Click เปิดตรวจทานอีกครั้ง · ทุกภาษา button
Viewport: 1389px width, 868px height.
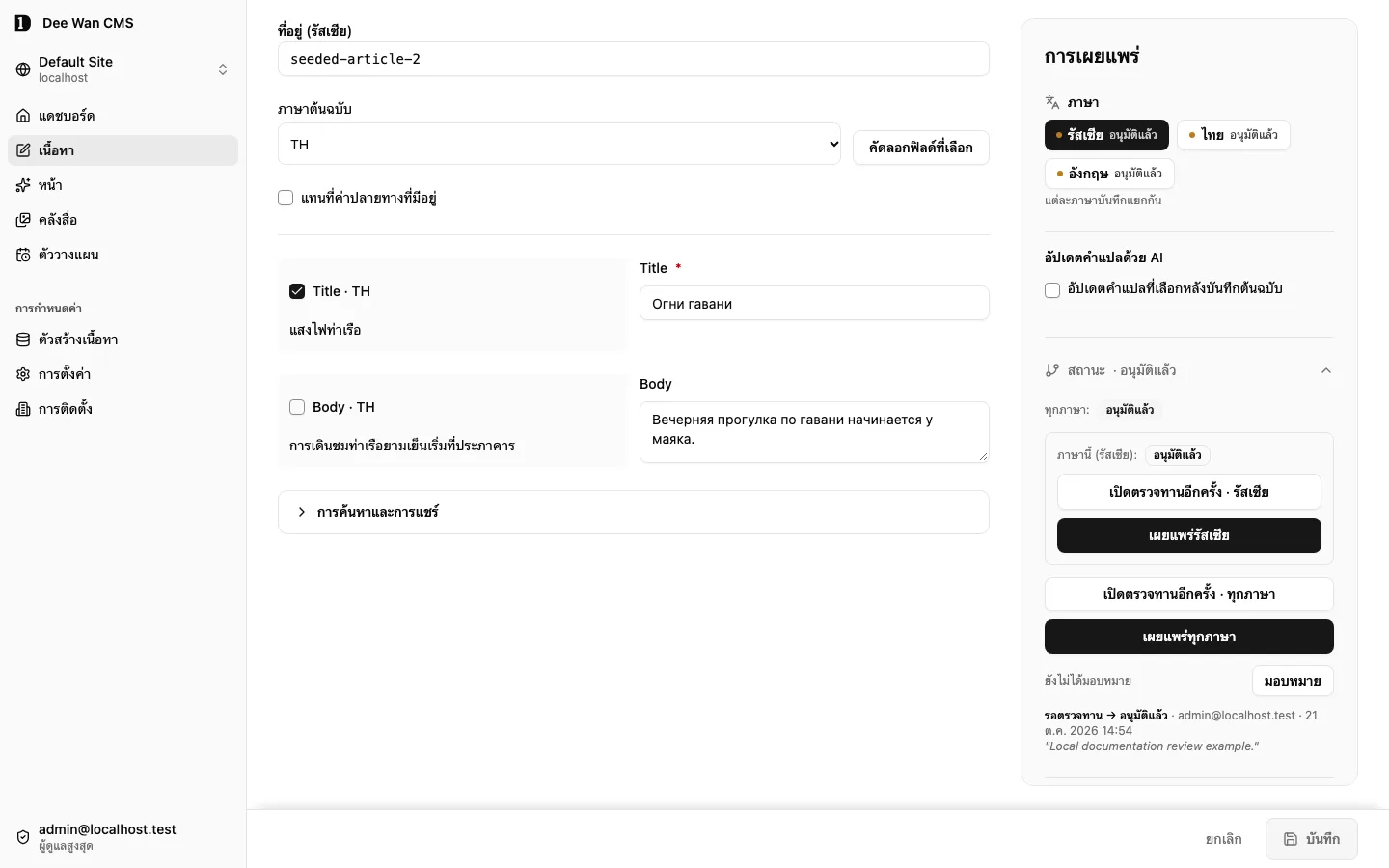point(1189,594)
